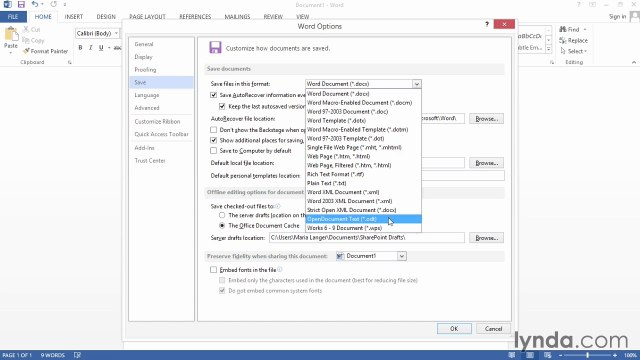Click OK in Word Options
The height and width of the screenshot is (360, 640).
(454, 329)
